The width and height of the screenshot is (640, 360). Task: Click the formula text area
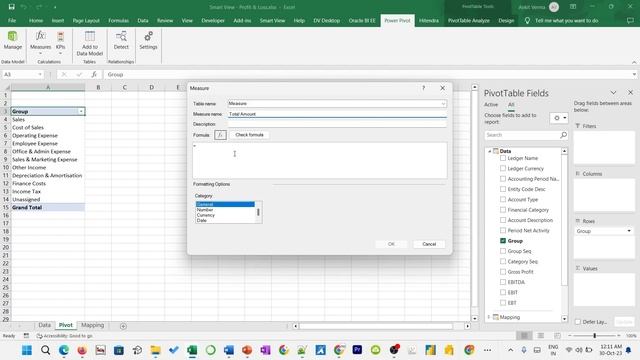pyautogui.click(x=320, y=160)
